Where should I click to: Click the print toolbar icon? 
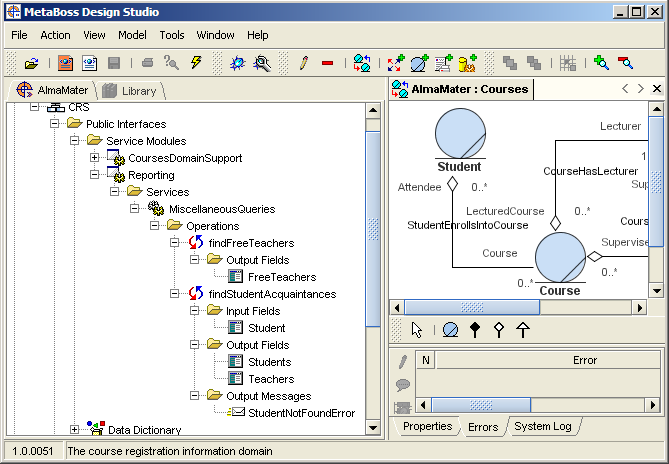(x=148, y=63)
